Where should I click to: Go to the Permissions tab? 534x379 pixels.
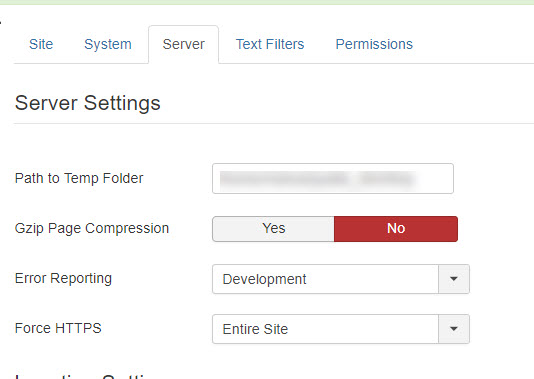pos(374,44)
